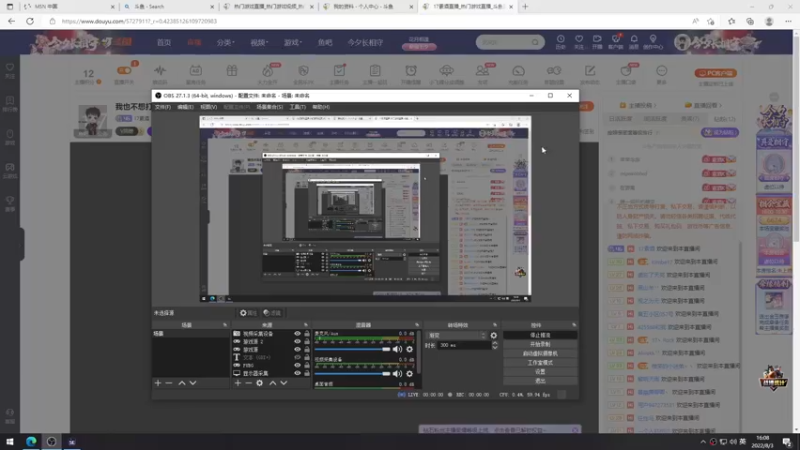Viewport: 800px width, 450px height.
Task: Toggle the lock for 视频采集设备 source
Action: click(307, 334)
